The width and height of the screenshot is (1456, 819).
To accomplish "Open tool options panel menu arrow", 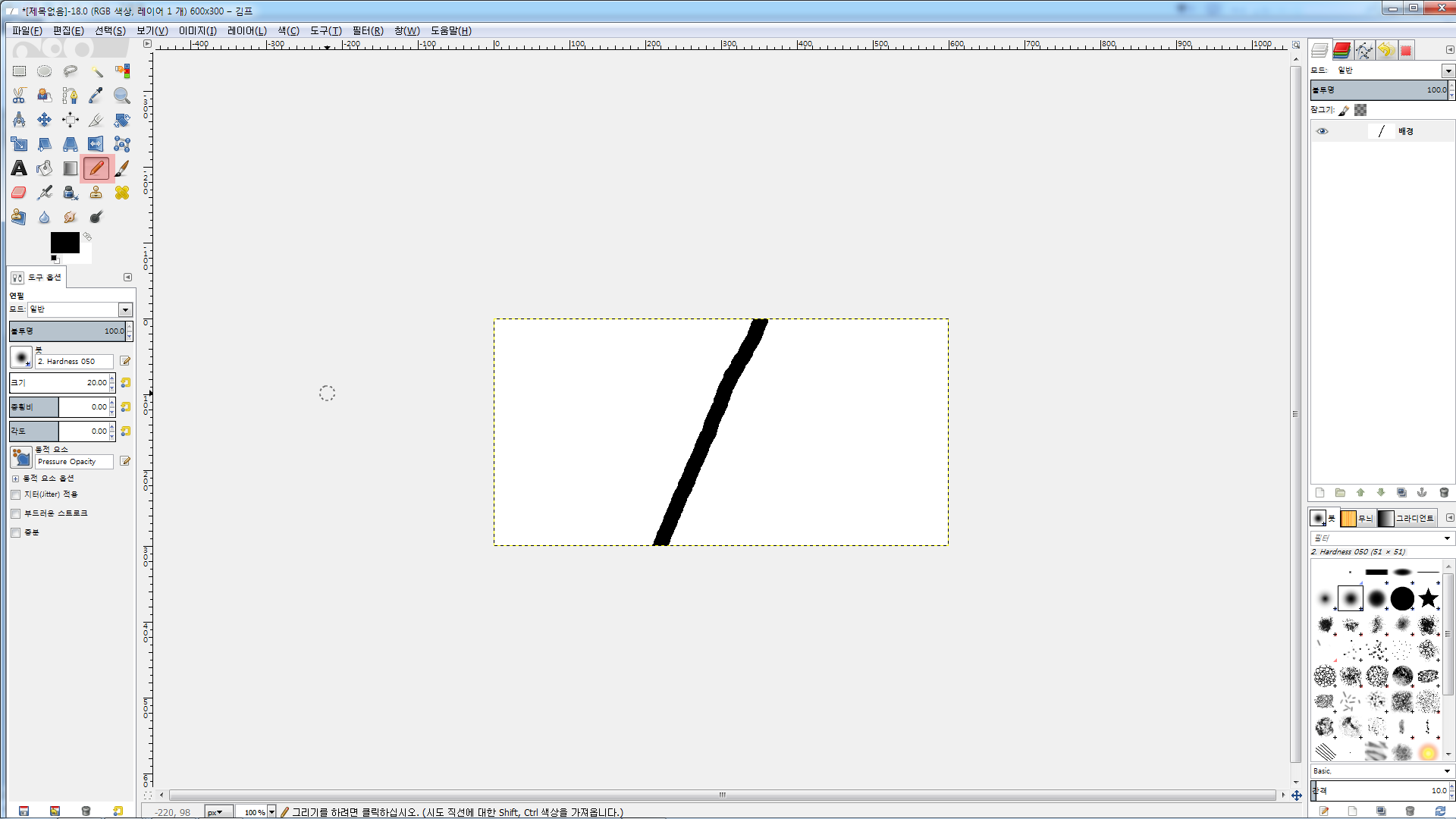I will [127, 278].
